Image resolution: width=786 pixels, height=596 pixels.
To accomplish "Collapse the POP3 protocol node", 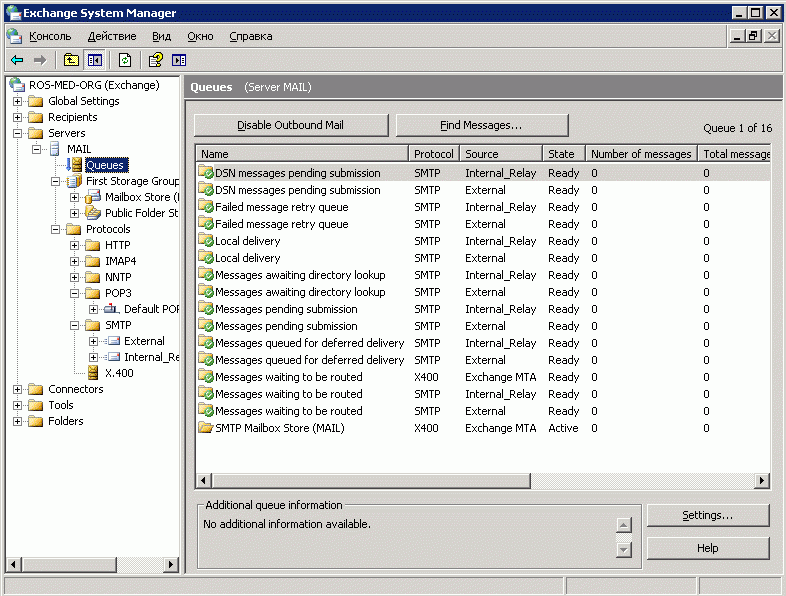I will (75, 293).
